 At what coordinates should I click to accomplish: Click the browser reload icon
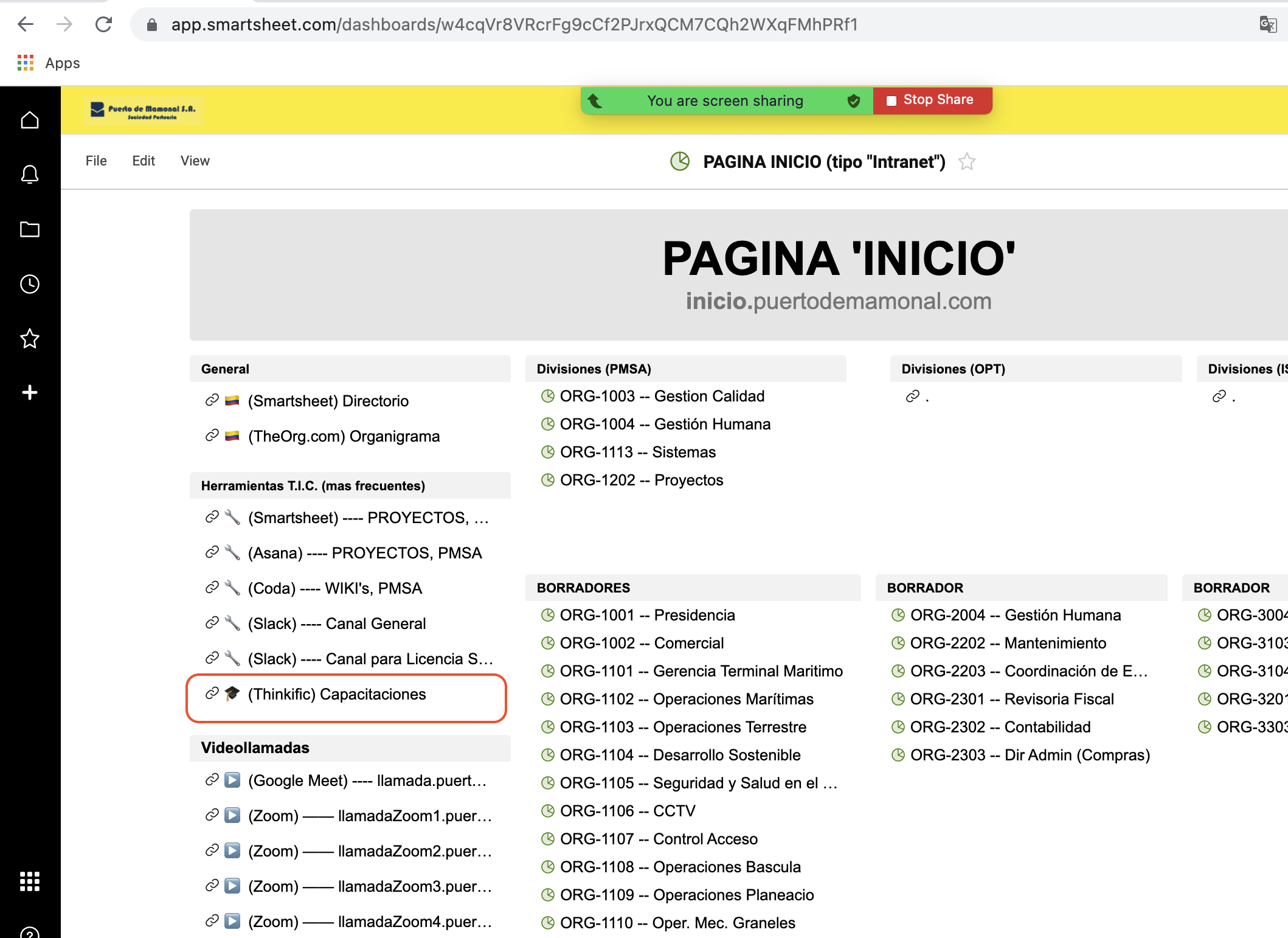(104, 24)
